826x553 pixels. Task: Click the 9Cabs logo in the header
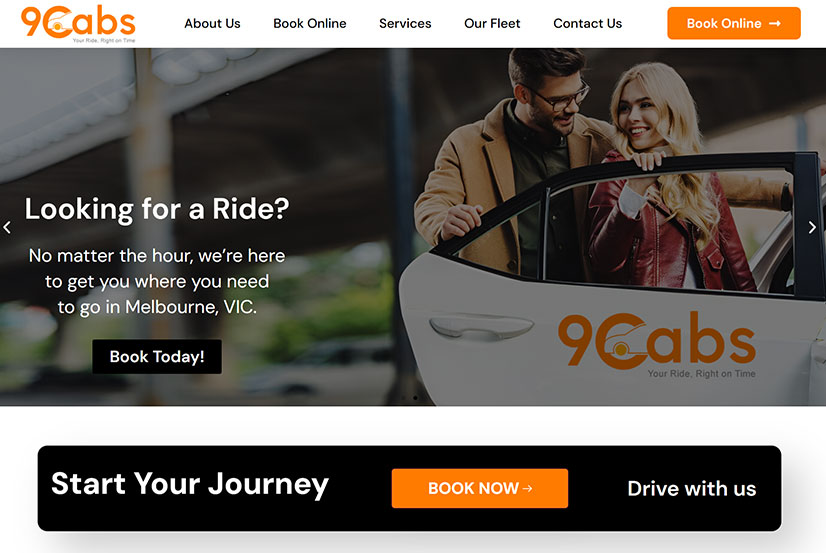click(x=78, y=24)
